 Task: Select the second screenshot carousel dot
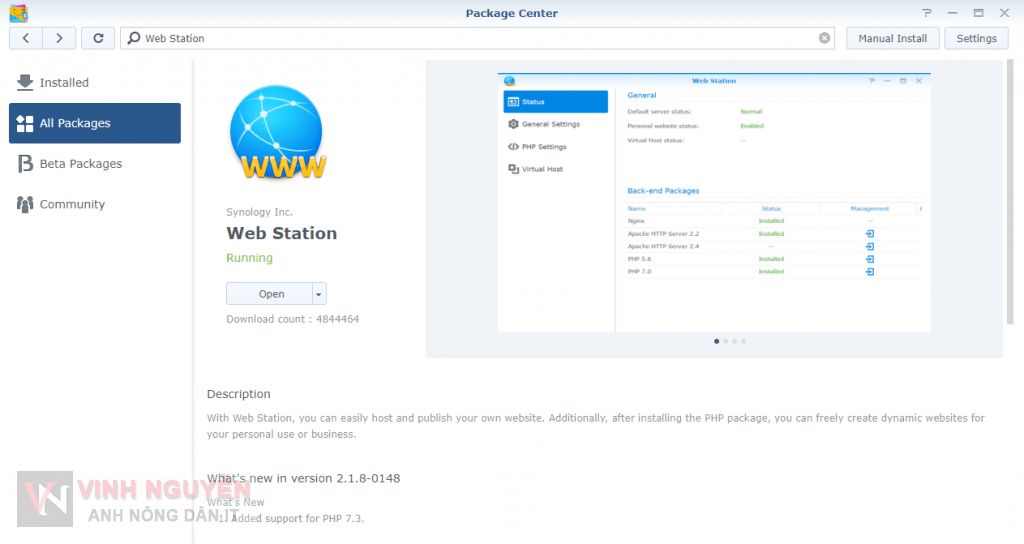pyautogui.click(x=725, y=341)
